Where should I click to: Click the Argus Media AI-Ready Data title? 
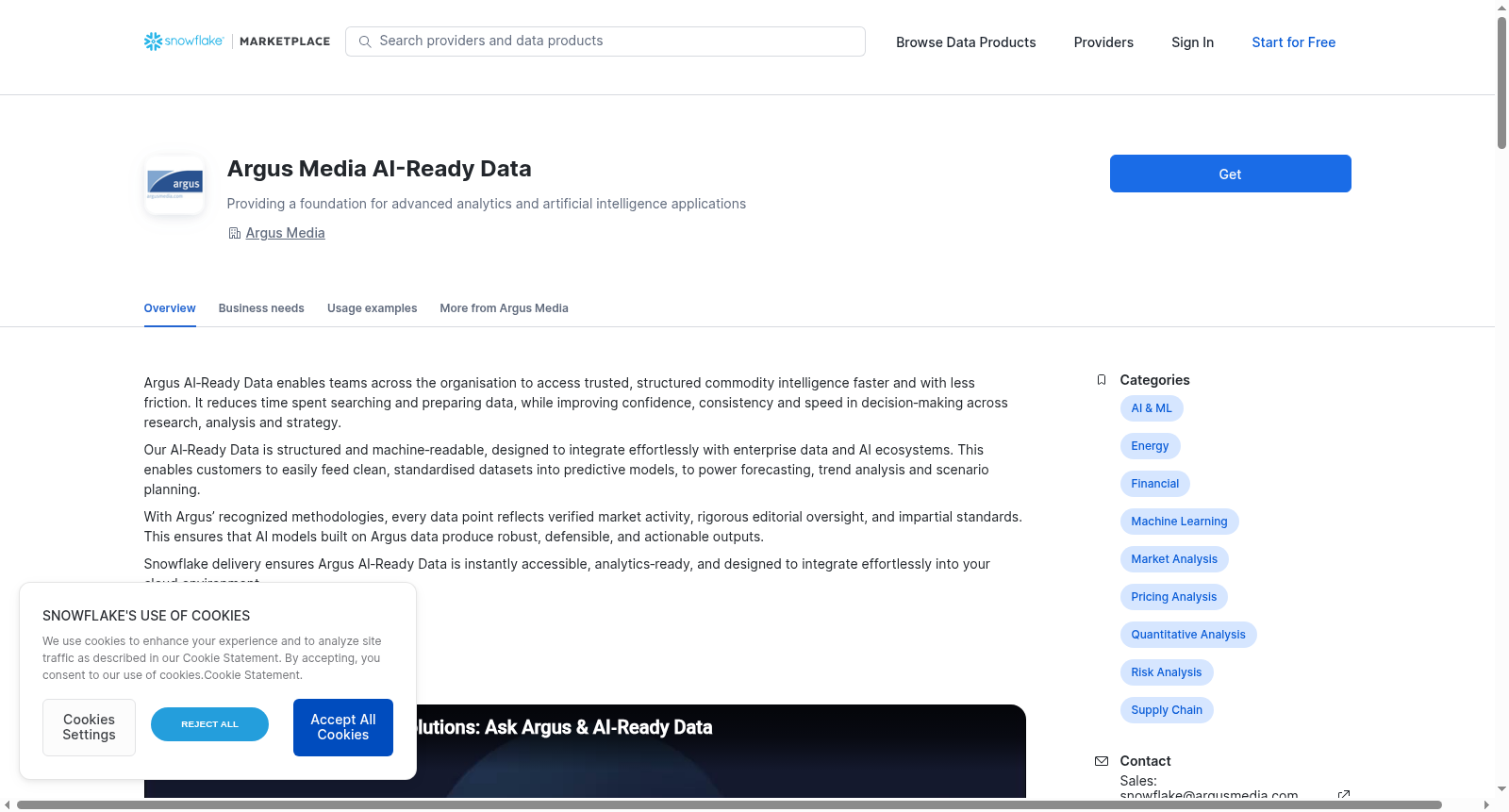point(379,169)
